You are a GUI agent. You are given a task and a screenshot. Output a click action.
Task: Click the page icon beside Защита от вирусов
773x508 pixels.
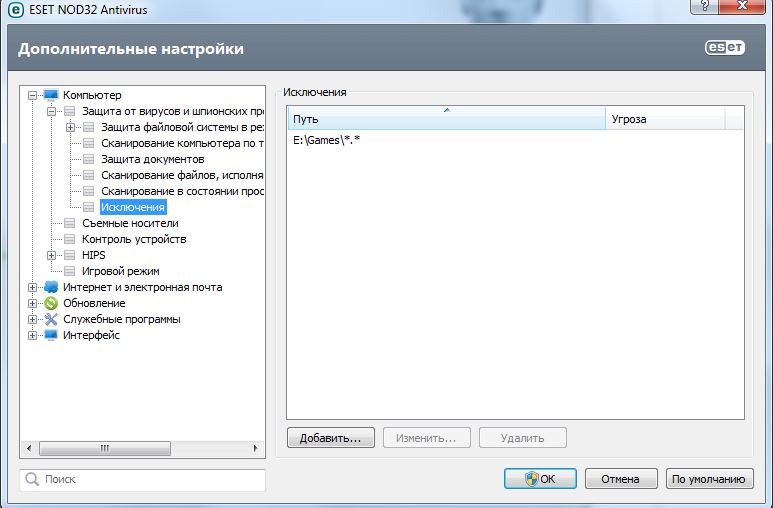70,111
